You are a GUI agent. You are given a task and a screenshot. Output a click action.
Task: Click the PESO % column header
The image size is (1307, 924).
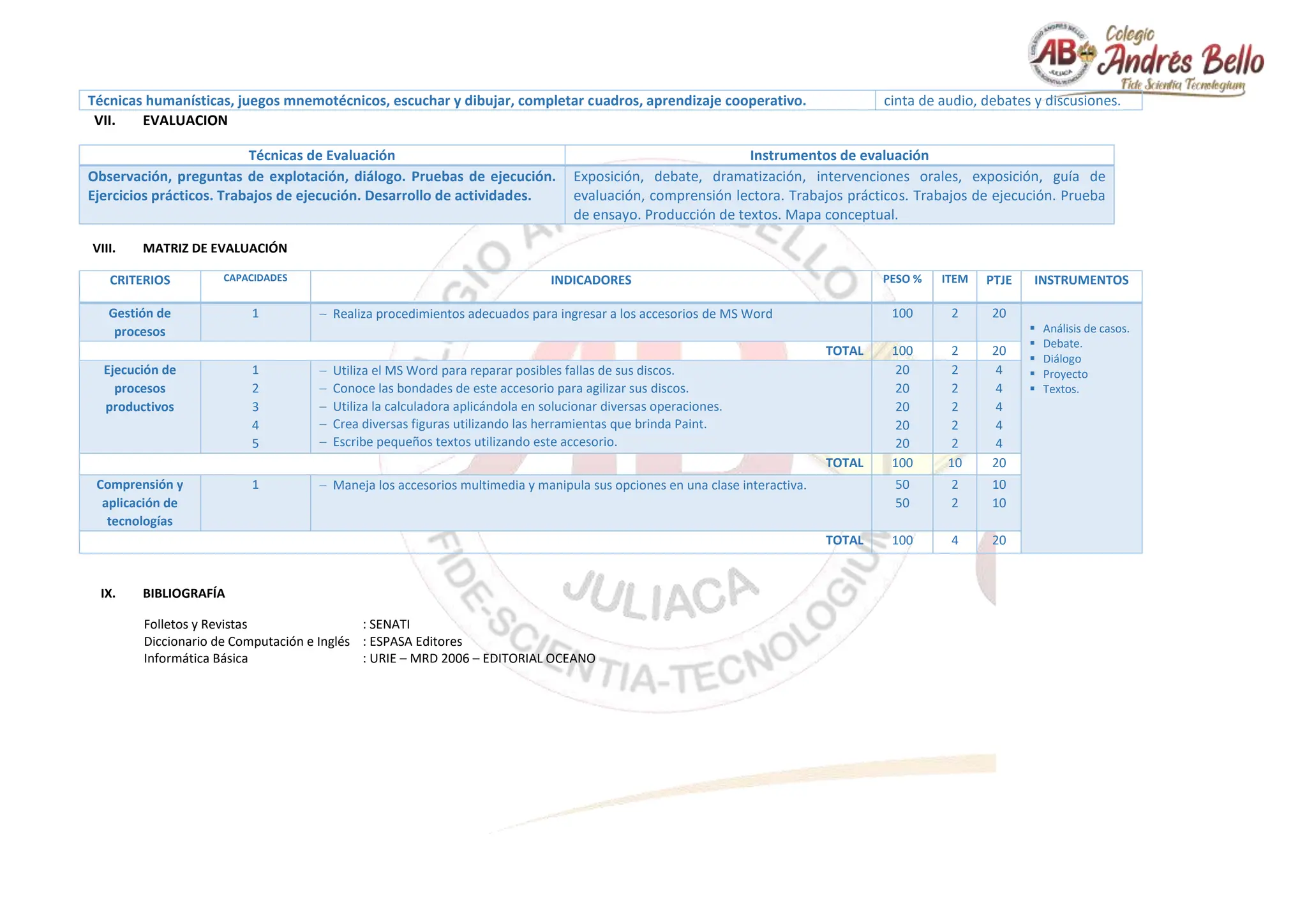[x=902, y=279]
